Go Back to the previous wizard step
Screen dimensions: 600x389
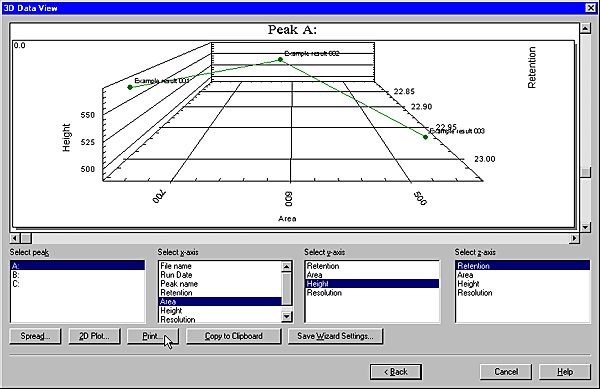[x=396, y=372]
